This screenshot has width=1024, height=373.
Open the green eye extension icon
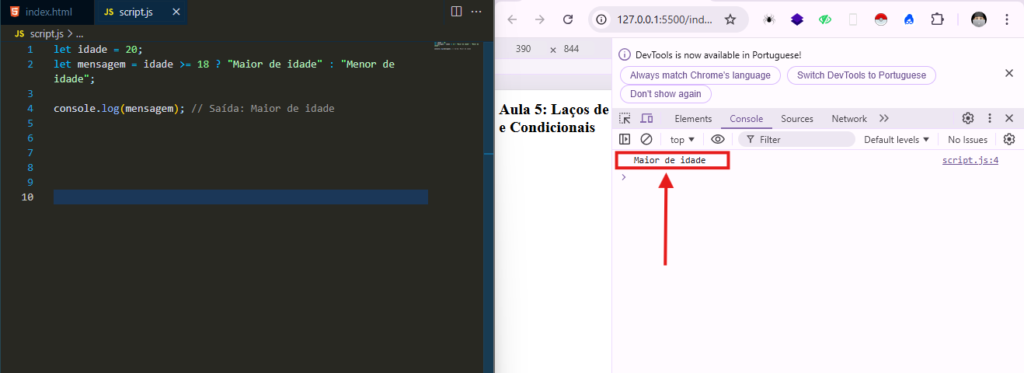pyautogui.click(x=825, y=20)
